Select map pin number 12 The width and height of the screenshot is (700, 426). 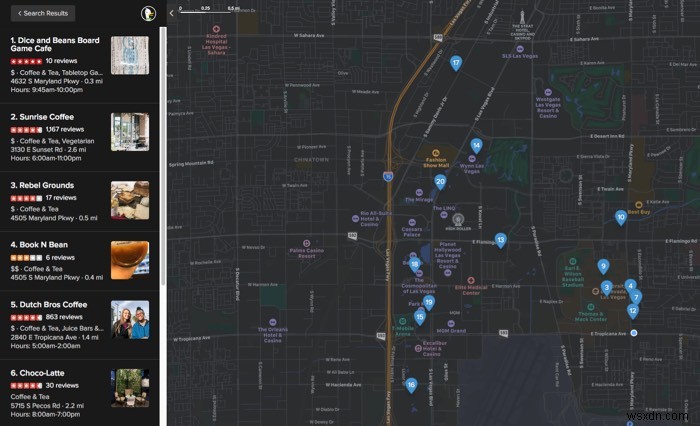coord(633,311)
